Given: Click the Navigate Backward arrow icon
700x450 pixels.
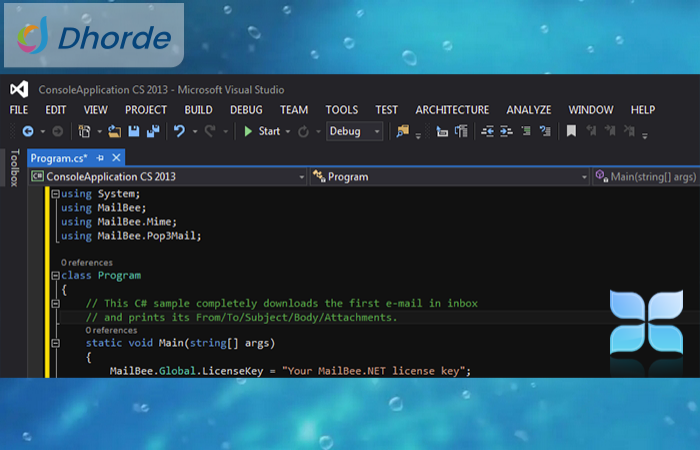Looking at the screenshot, I should point(28,131).
